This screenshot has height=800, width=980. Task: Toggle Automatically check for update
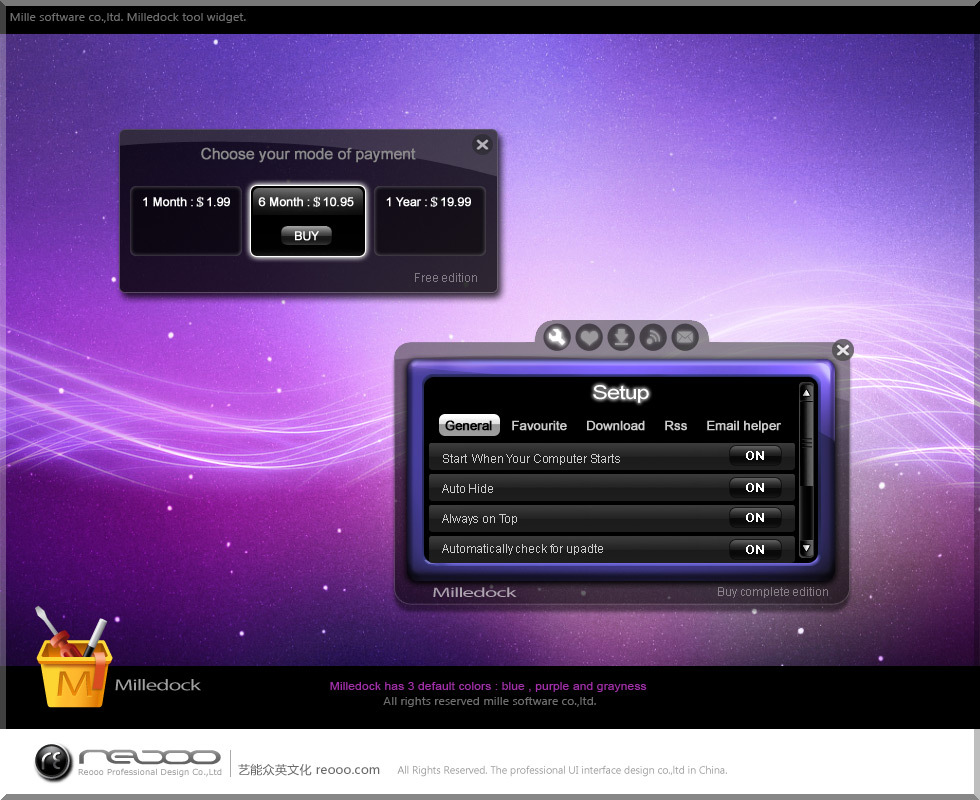[x=755, y=549]
